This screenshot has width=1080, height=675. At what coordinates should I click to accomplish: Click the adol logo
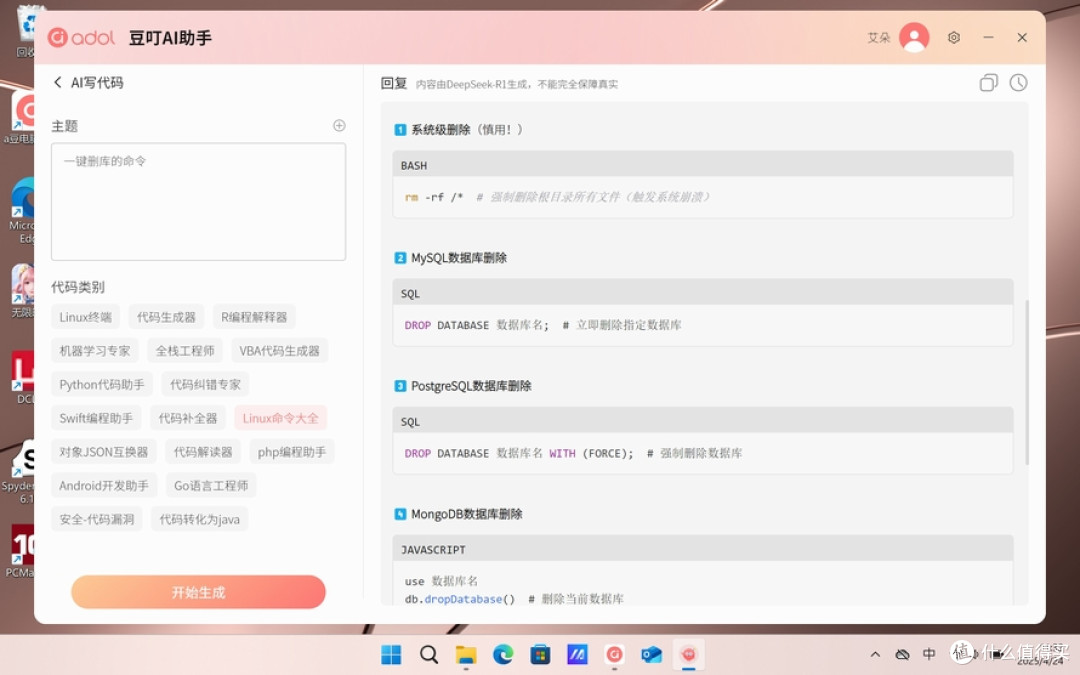point(81,37)
